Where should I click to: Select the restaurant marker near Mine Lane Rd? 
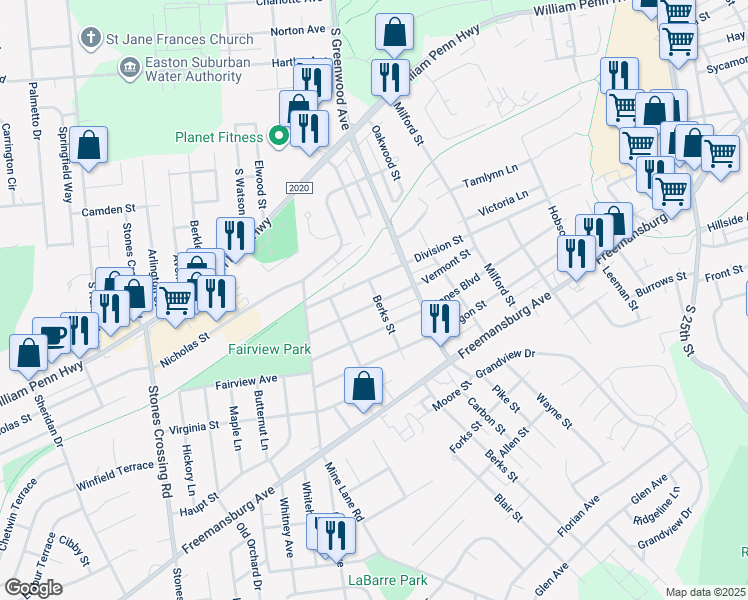click(336, 539)
